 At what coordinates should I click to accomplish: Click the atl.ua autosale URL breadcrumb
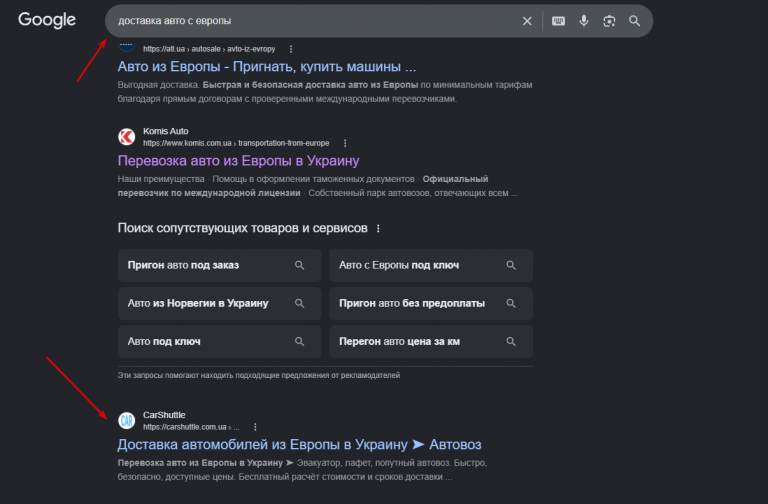tap(209, 49)
